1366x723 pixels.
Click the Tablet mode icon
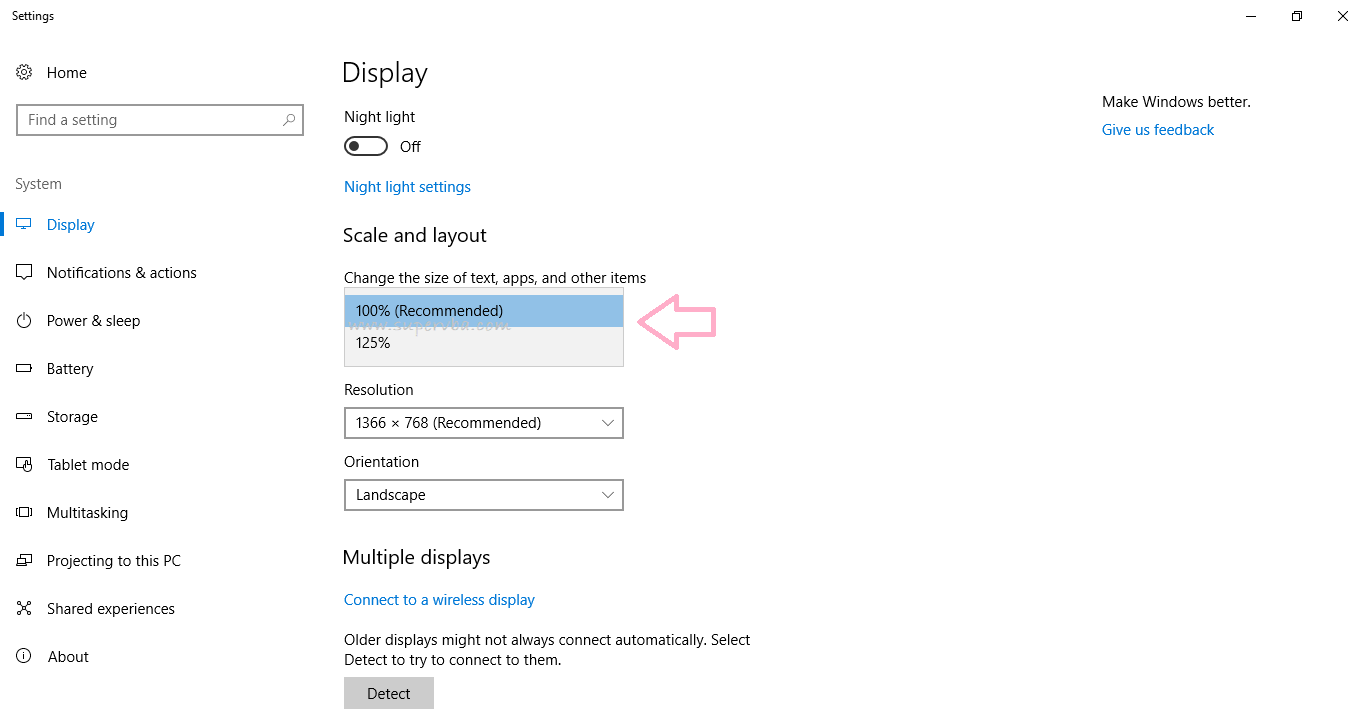point(24,465)
